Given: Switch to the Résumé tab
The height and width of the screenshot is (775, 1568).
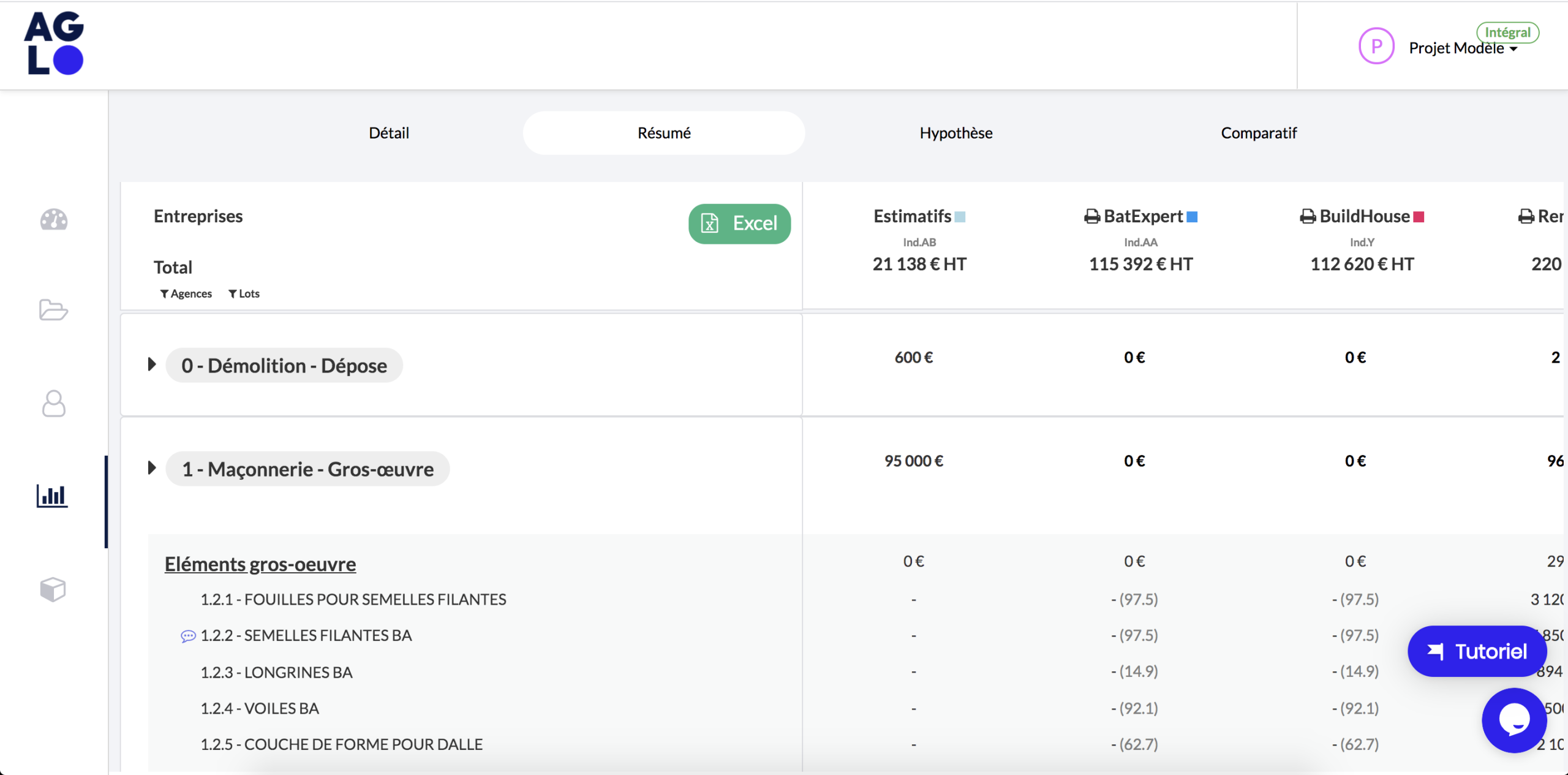Looking at the screenshot, I should point(664,133).
